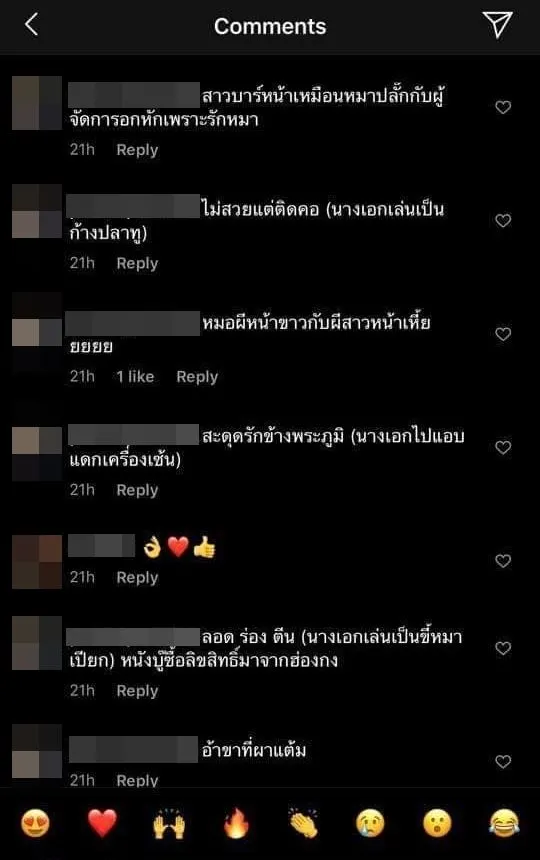Like the สะดุดรักข้างพระภูมิ comment
This screenshot has width=540, height=860.
pos(503,448)
